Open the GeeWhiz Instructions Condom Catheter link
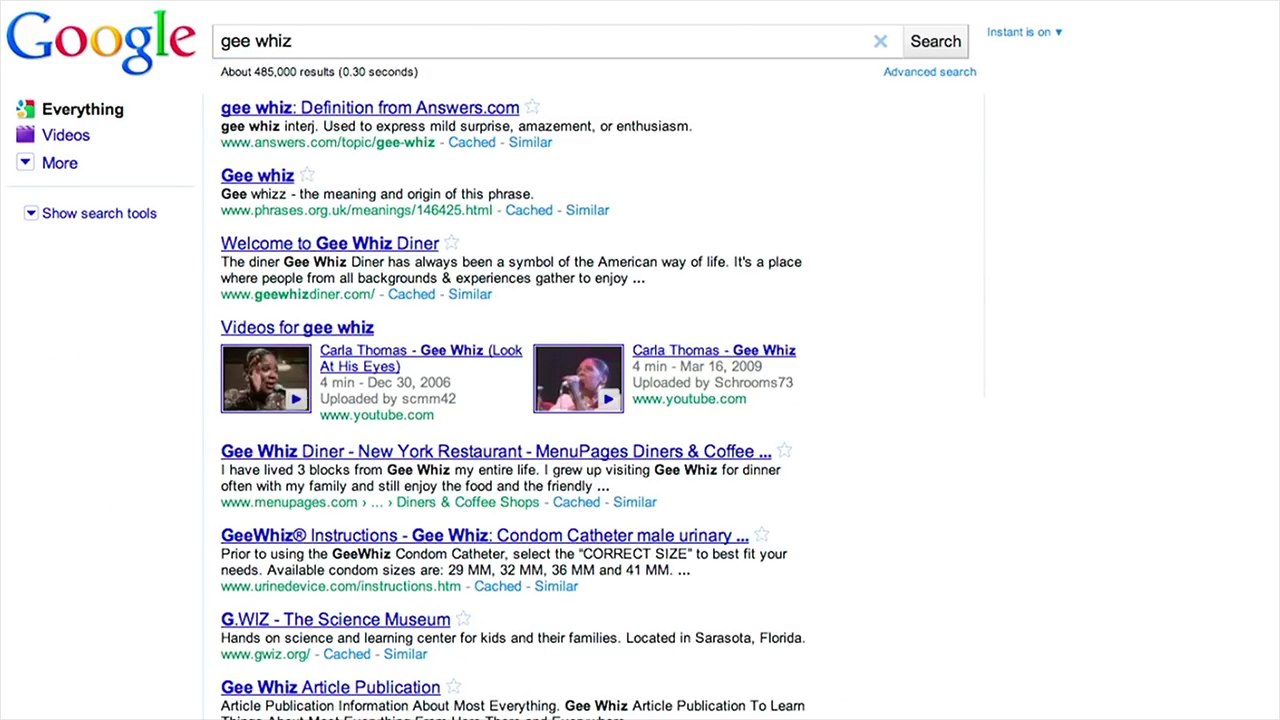 point(485,536)
